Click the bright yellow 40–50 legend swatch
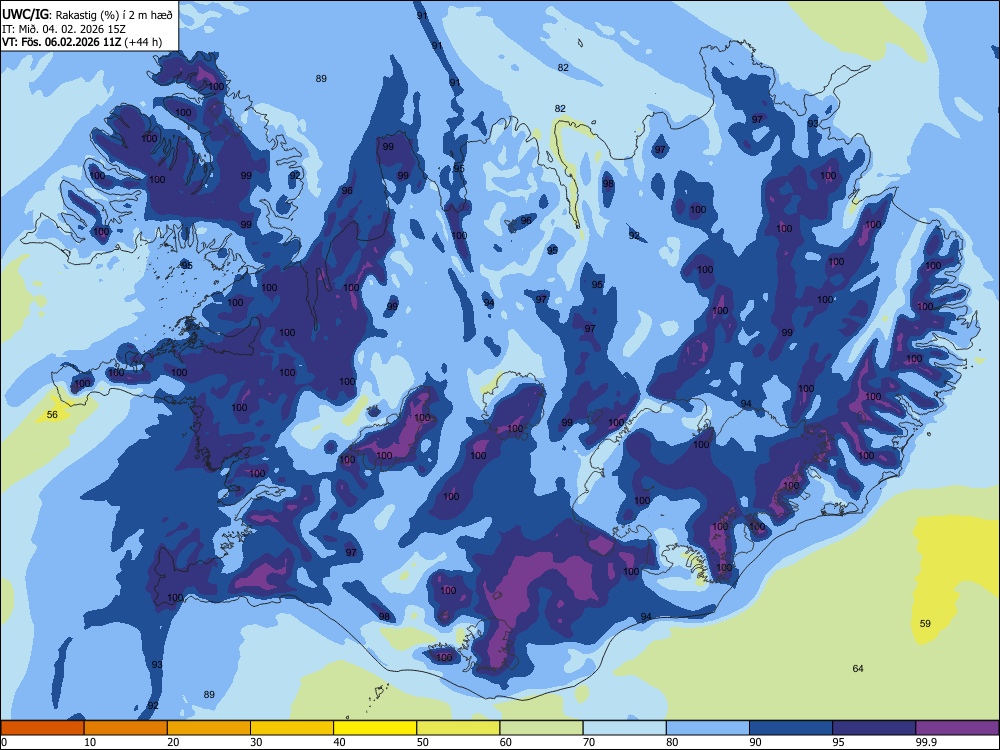This screenshot has height=750, width=1000. pyautogui.click(x=375, y=728)
